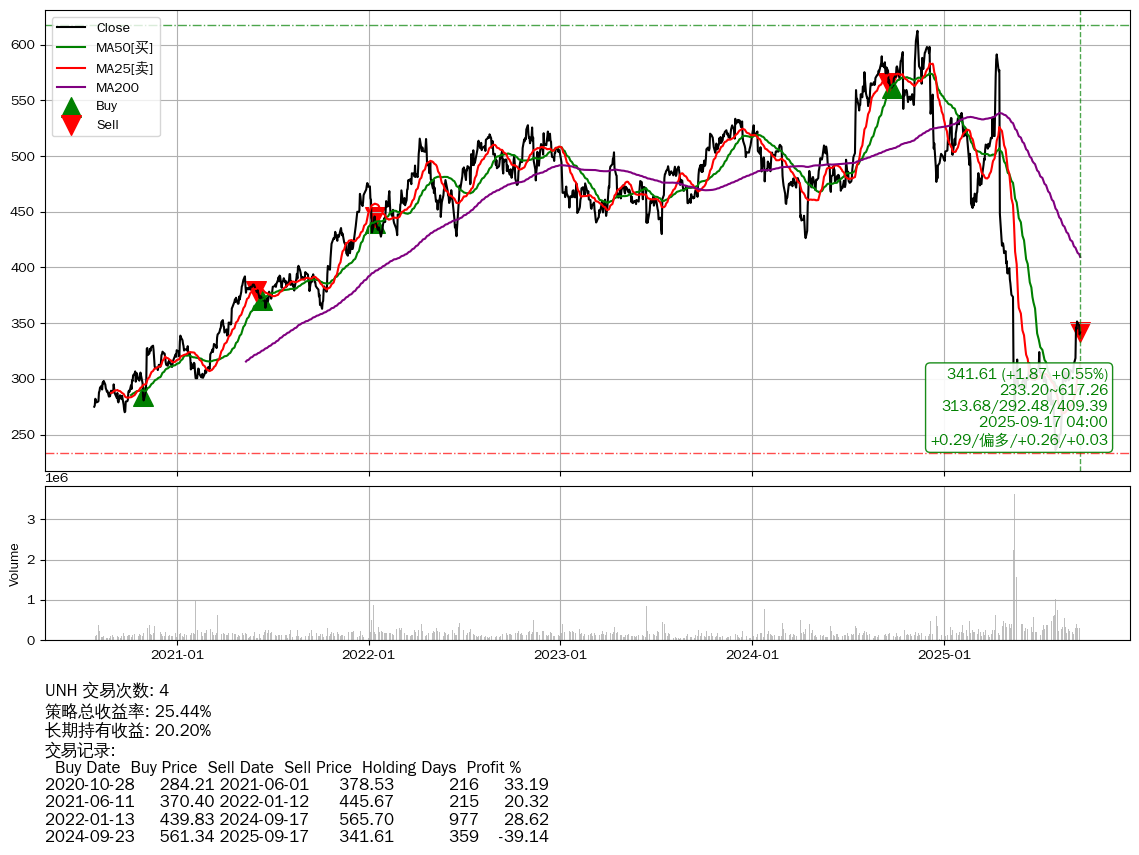Select the Buy marker at January 2022
The image size is (1139, 855).
tap(376, 224)
